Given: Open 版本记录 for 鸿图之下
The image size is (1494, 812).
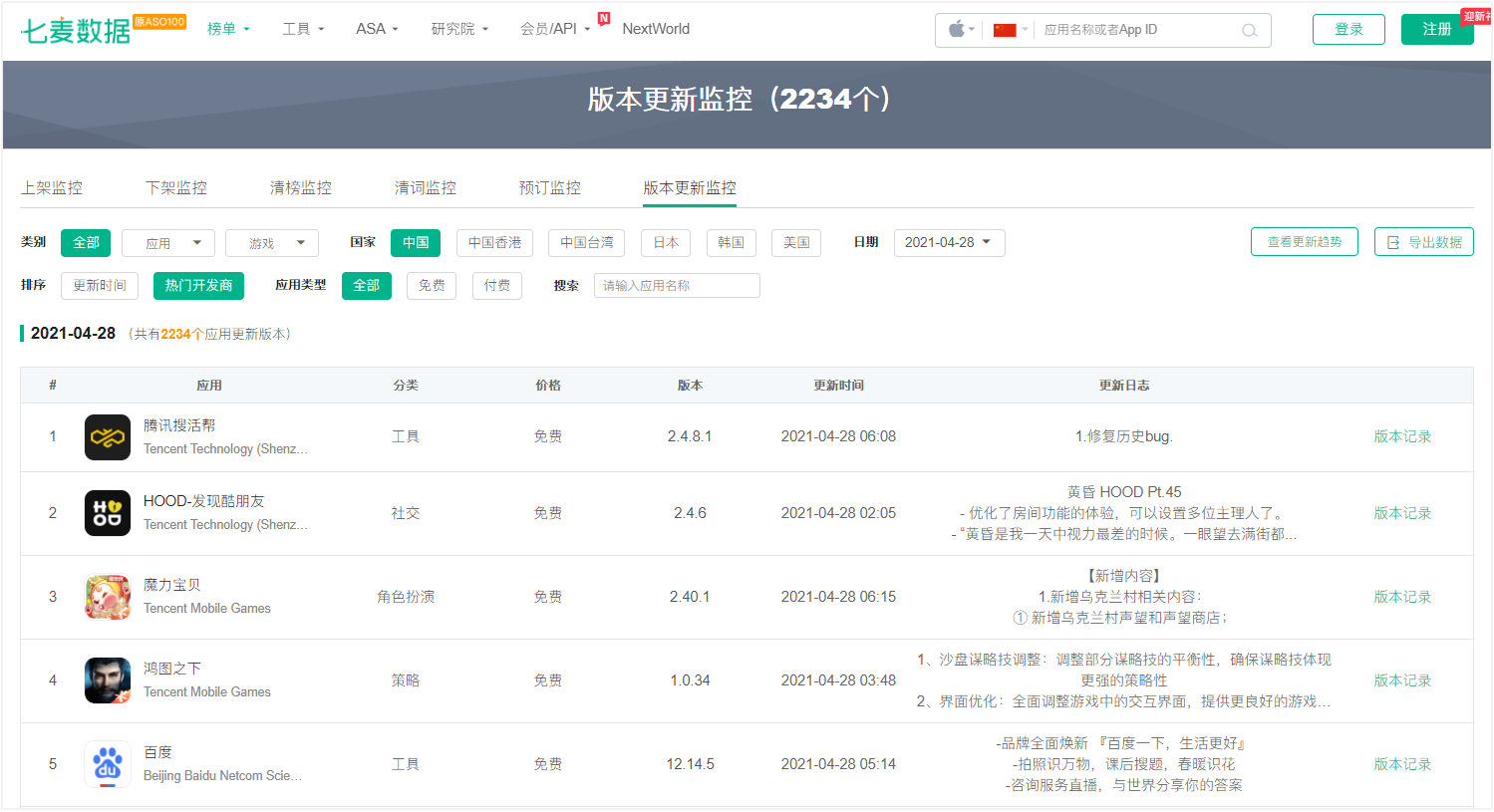Looking at the screenshot, I should click(x=1402, y=681).
